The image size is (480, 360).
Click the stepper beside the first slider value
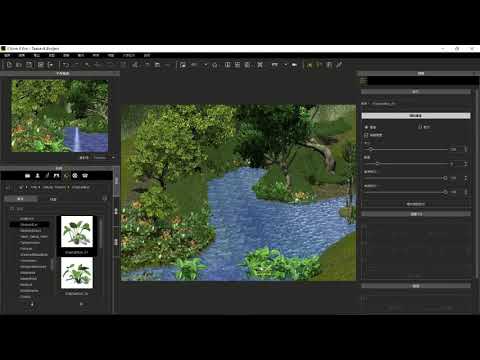coord(466,149)
